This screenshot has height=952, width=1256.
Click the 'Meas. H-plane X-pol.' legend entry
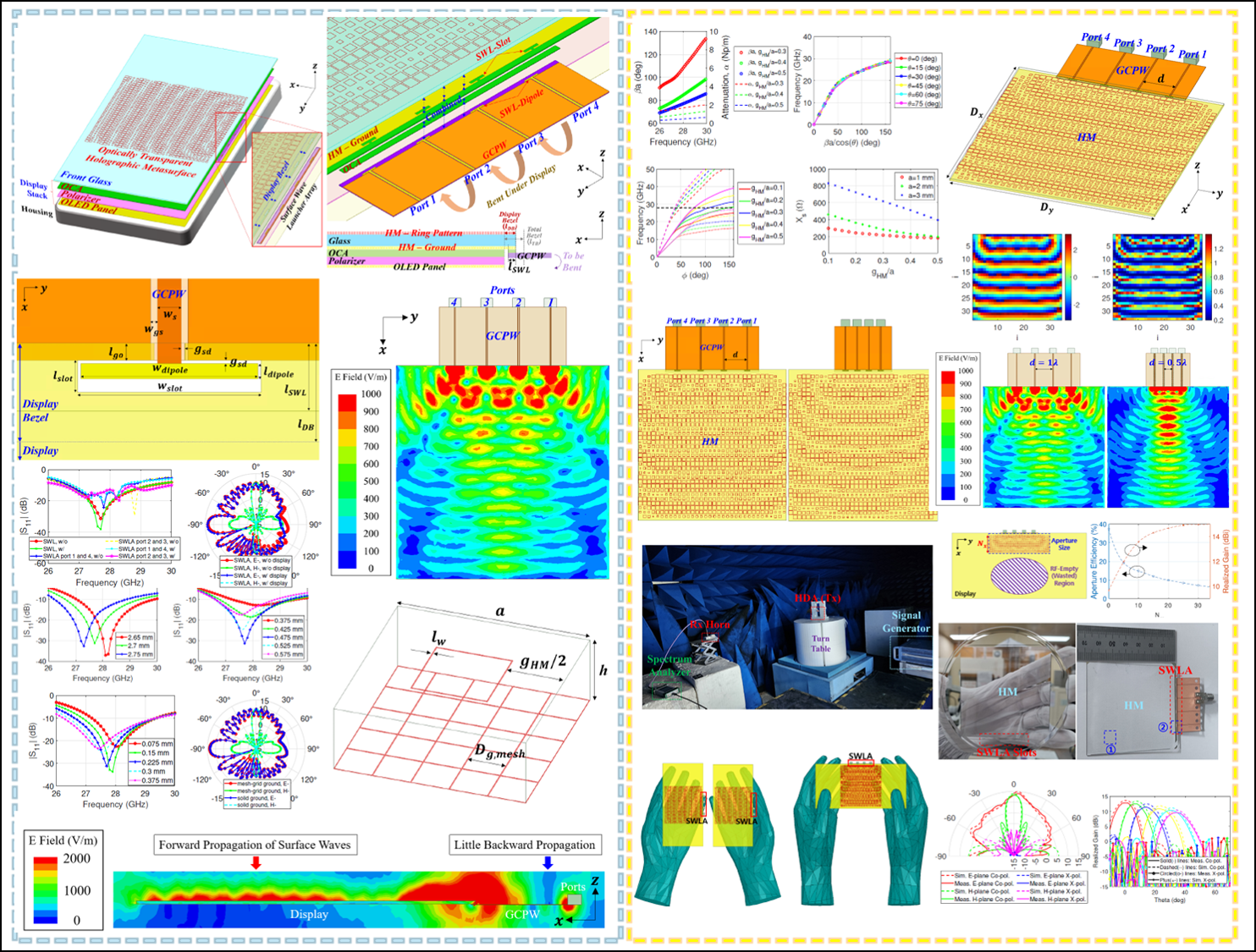click(x=1051, y=899)
